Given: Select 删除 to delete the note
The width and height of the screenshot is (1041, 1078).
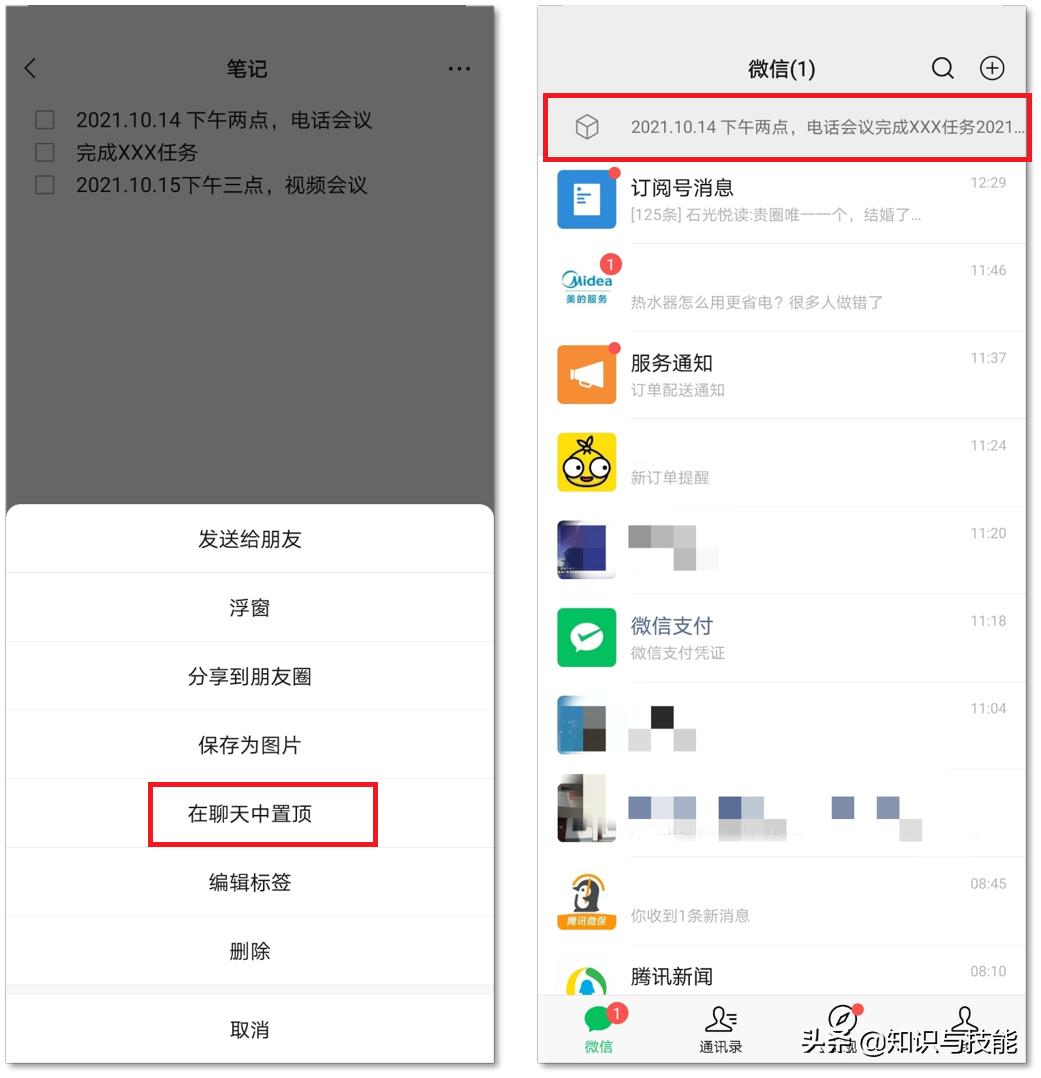Looking at the screenshot, I should (249, 951).
